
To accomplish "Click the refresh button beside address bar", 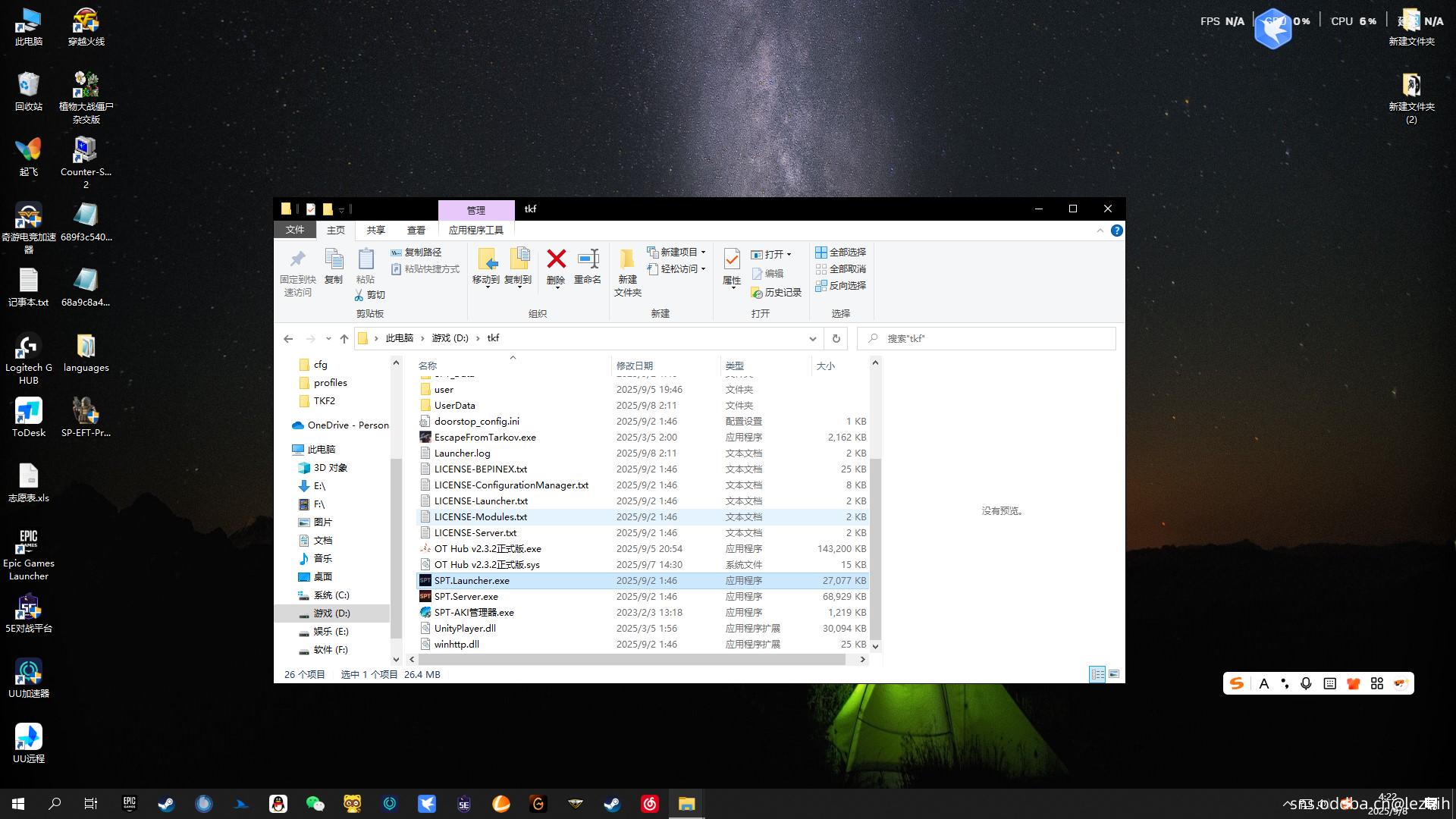I will (x=836, y=339).
